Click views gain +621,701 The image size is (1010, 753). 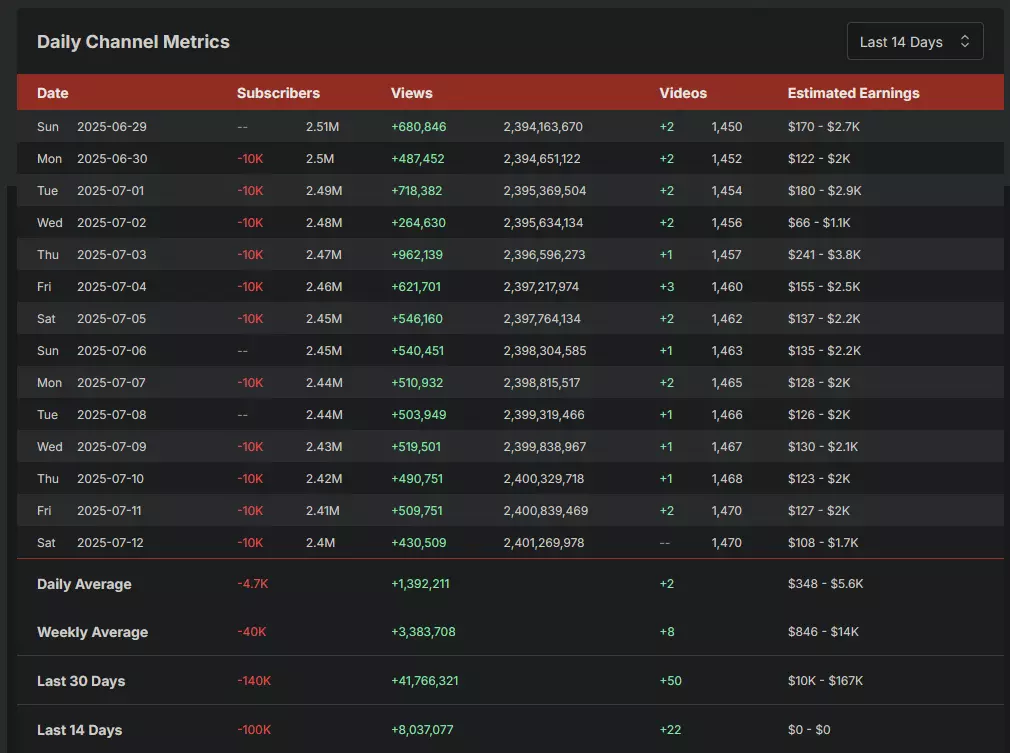[x=416, y=287]
